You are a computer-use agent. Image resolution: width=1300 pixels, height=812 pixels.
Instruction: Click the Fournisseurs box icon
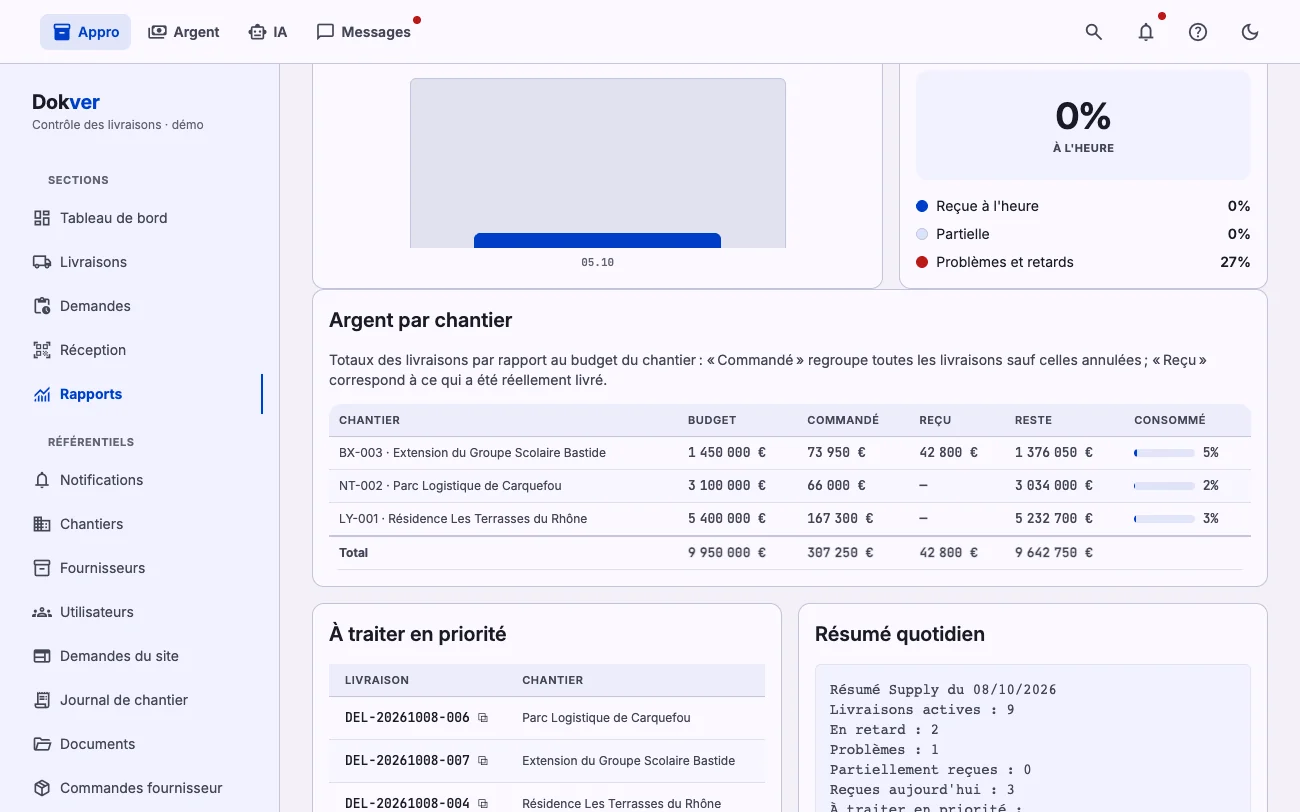click(42, 568)
